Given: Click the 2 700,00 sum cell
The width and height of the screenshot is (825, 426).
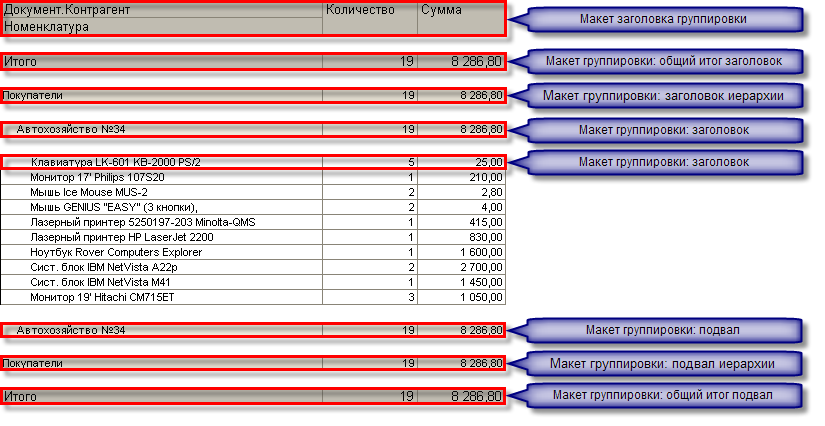Looking at the screenshot, I should [479, 268].
